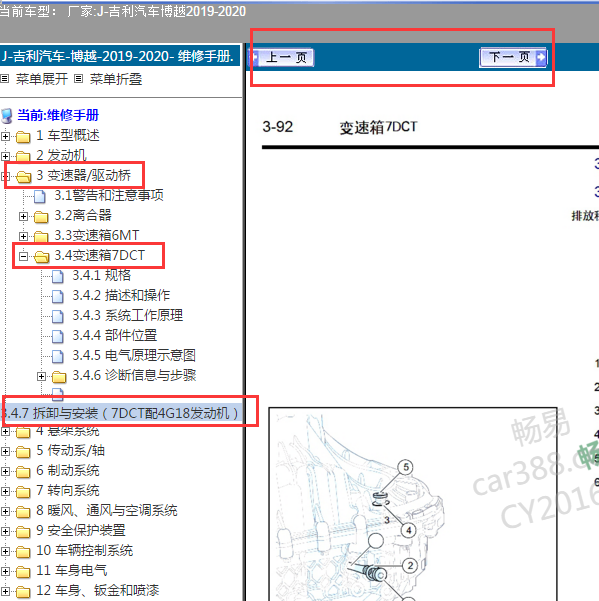Expand the 1 车型概述 tree node

coord(5,136)
